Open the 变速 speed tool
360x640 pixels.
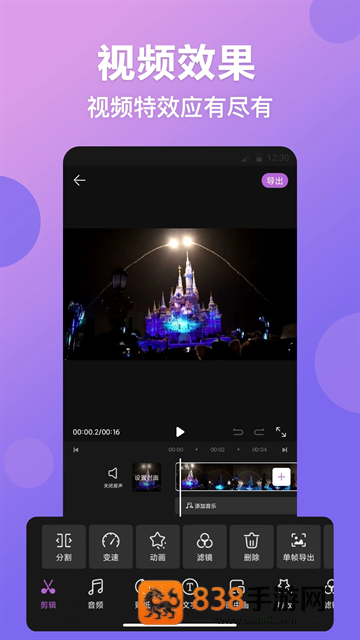coord(111,547)
